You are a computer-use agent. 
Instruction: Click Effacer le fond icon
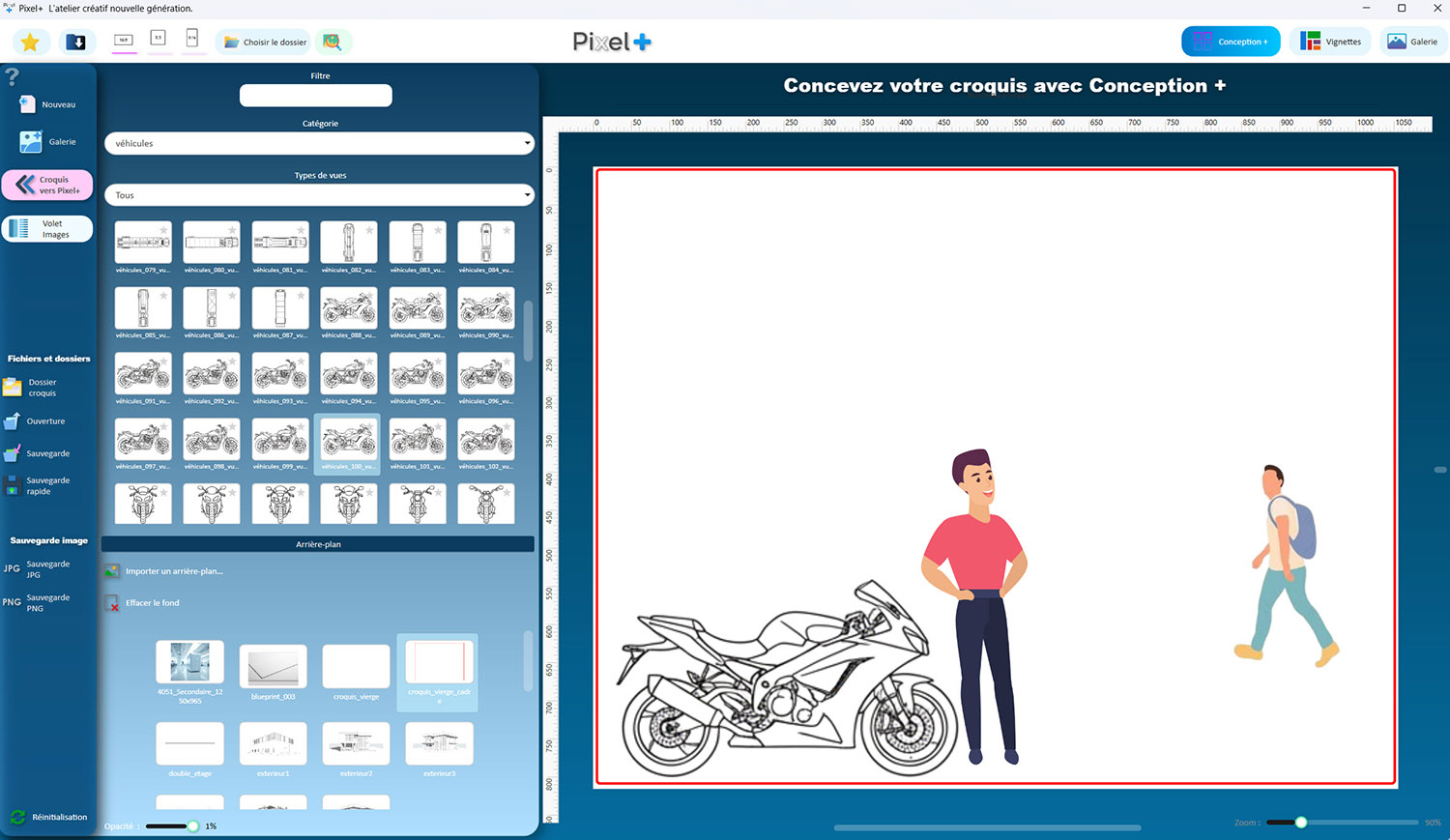pyautogui.click(x=112, y=603)
